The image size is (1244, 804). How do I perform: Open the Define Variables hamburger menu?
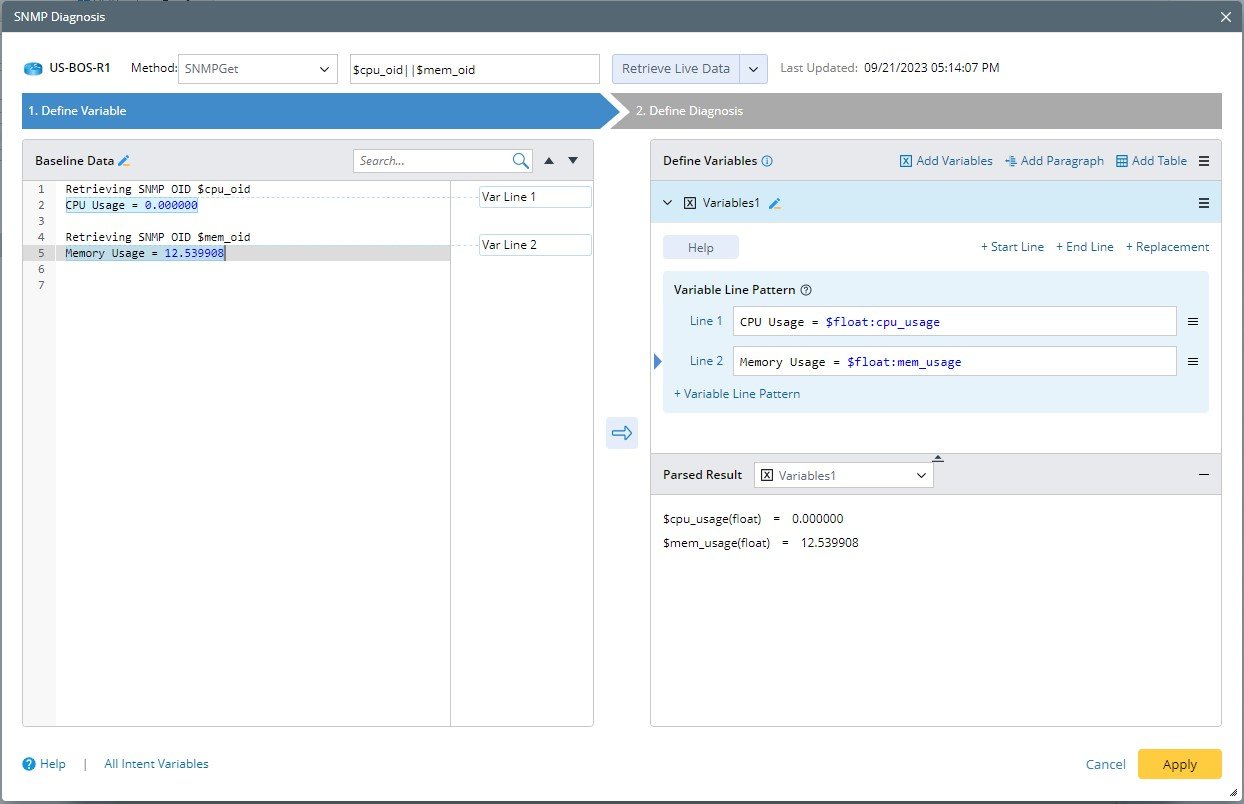[1204, 161]
